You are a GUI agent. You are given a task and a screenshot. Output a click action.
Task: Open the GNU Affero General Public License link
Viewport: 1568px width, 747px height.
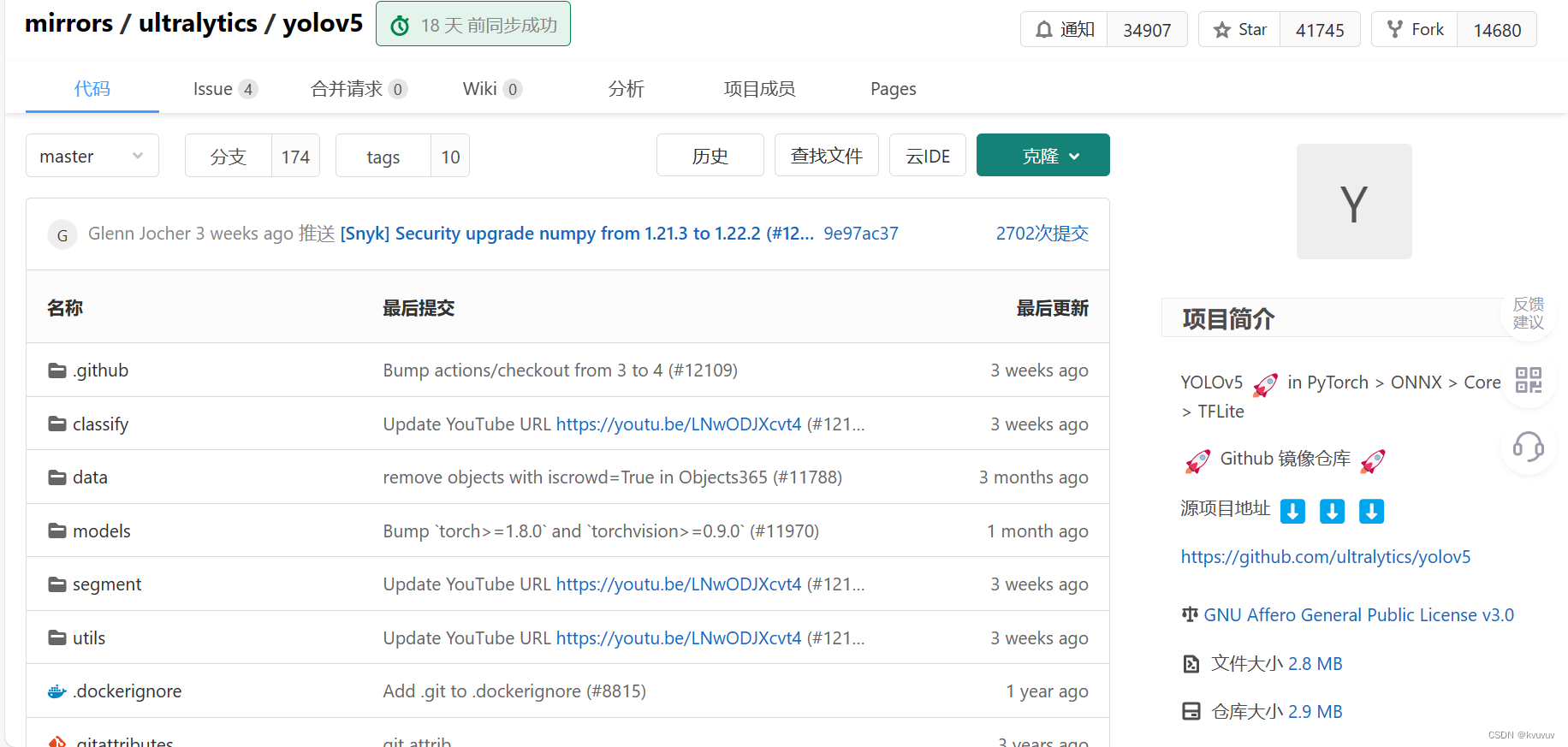1359,615
